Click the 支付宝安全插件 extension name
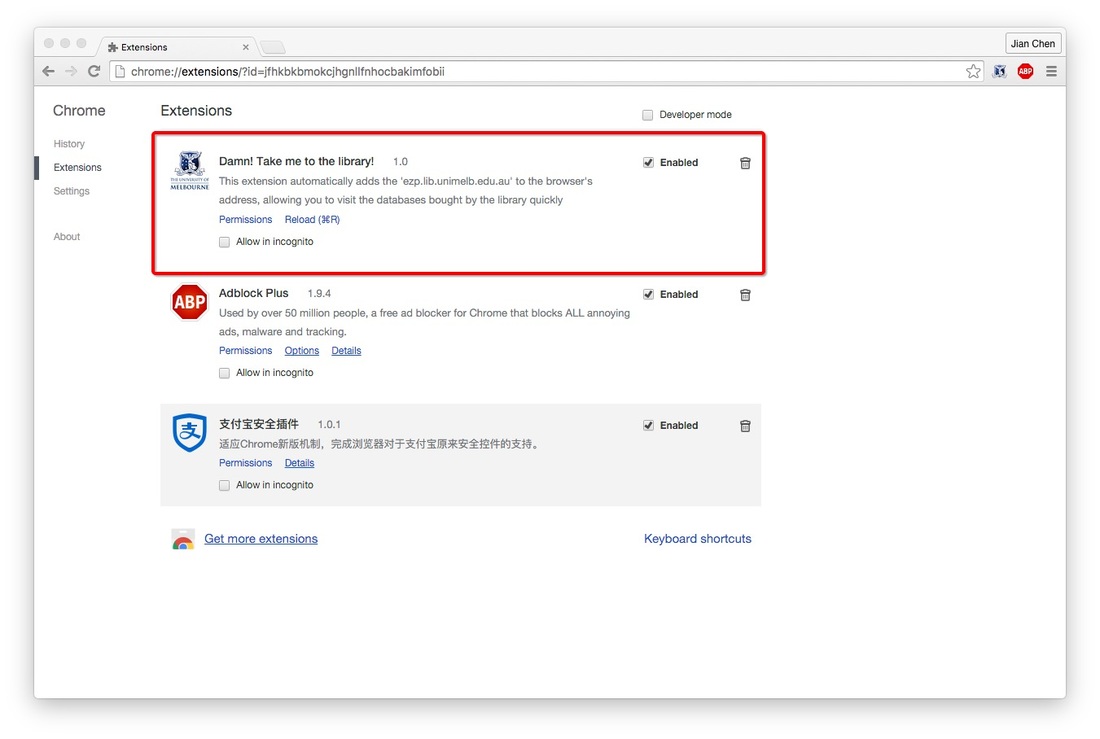Viewport: 1100px width, 739px height. click(259, 424)
